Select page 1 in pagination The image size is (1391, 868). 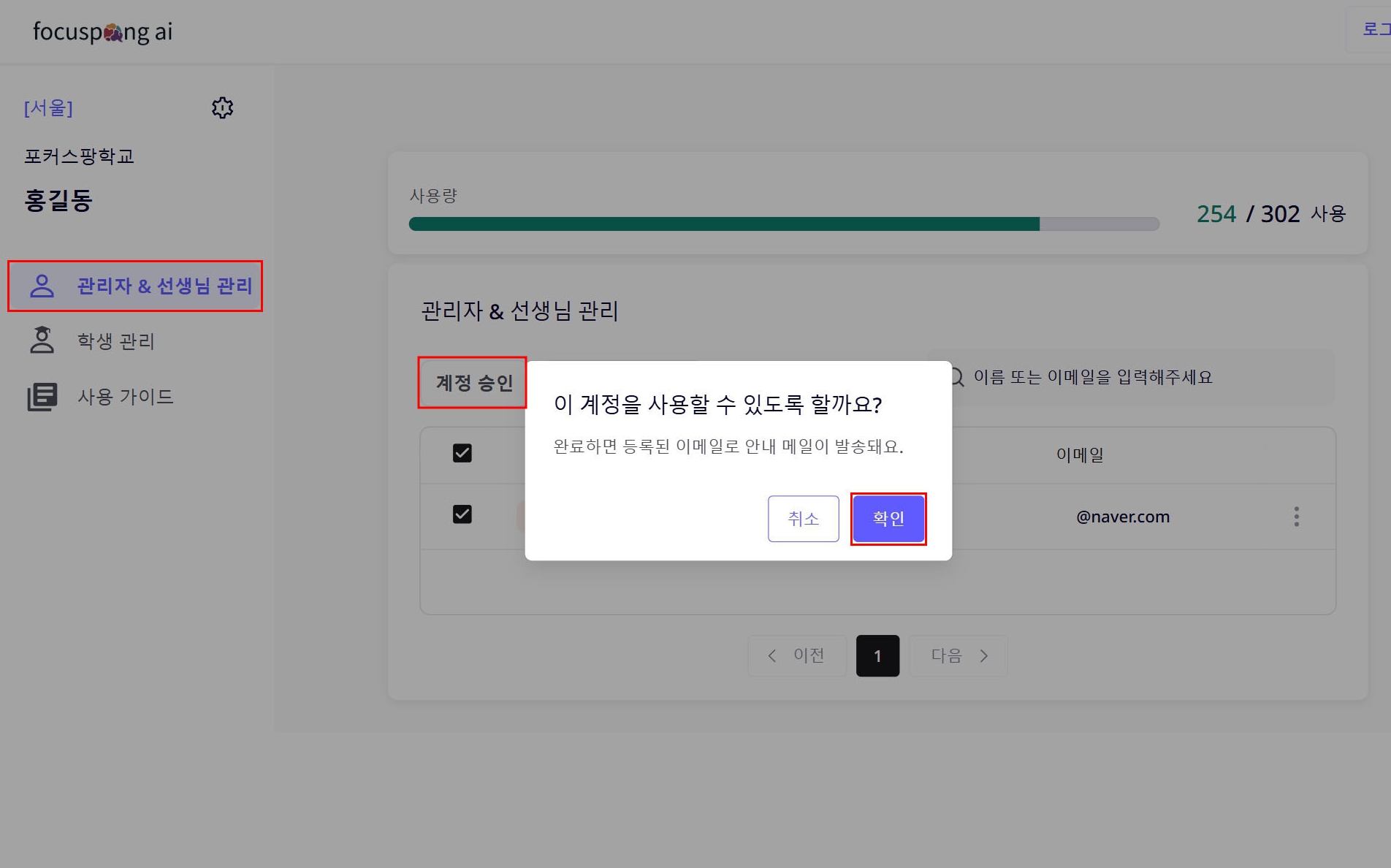pos(877,656)
